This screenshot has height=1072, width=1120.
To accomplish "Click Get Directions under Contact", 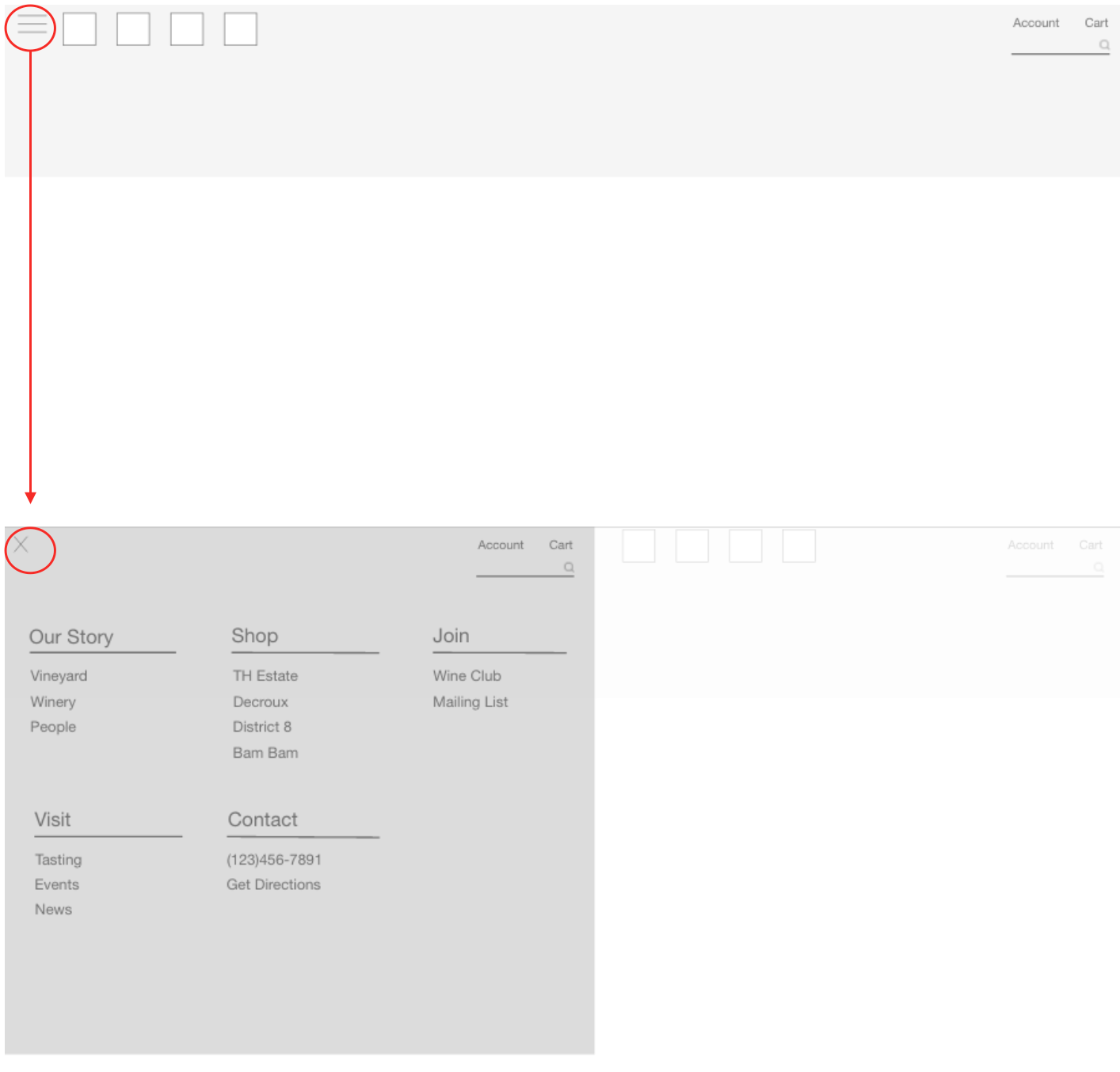I will point(273,884).
